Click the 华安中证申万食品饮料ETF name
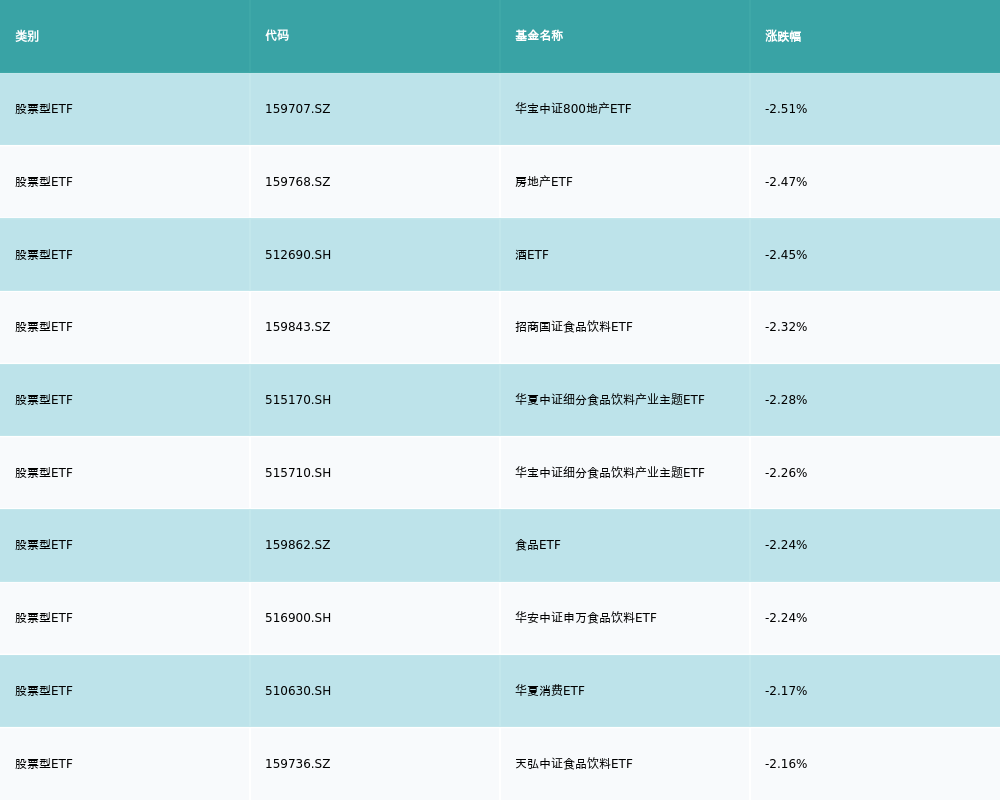The width and height of the screenshot is (1000, 800). click(586, 618)
